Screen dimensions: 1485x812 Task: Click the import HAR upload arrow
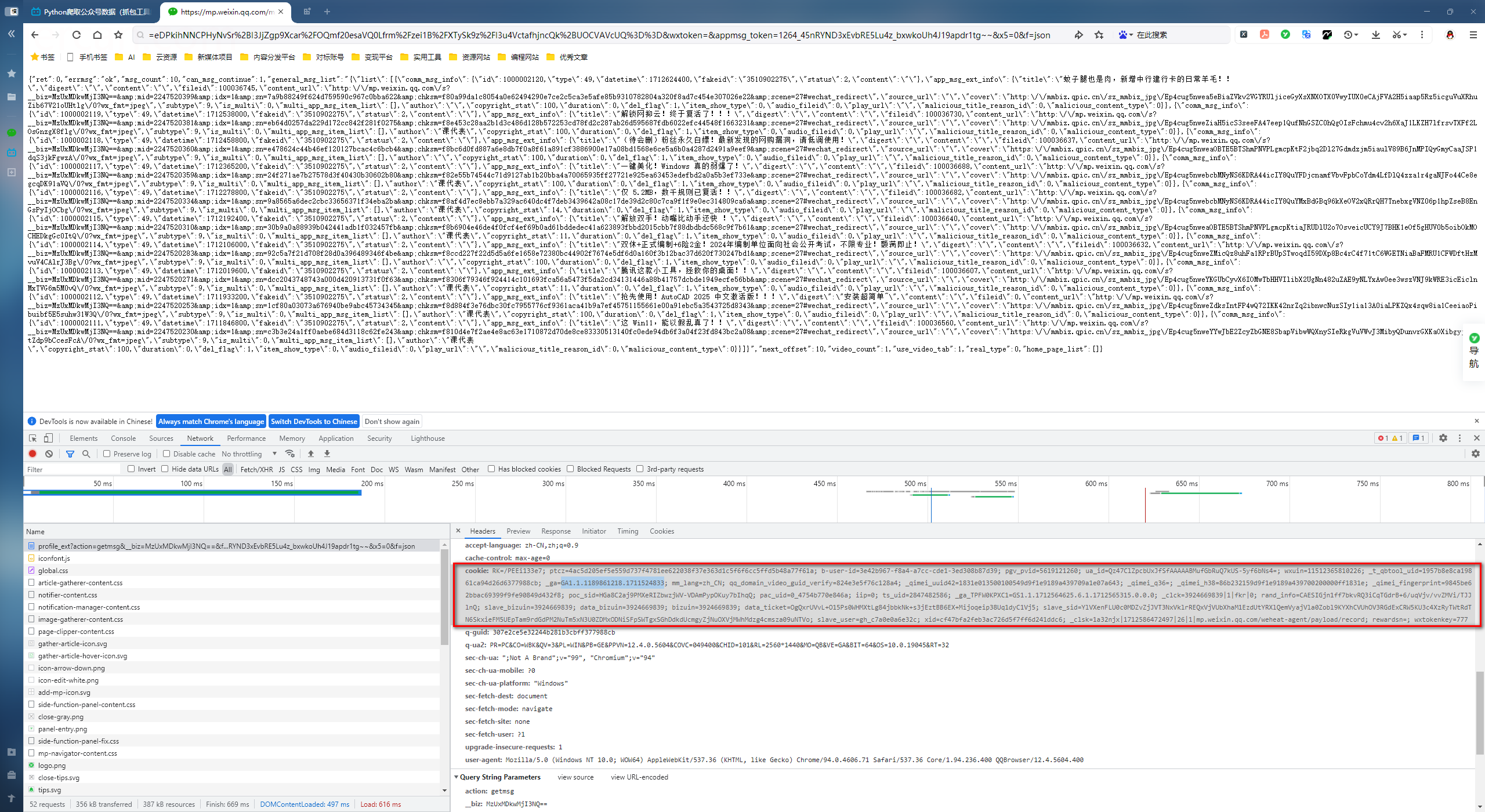311,454
